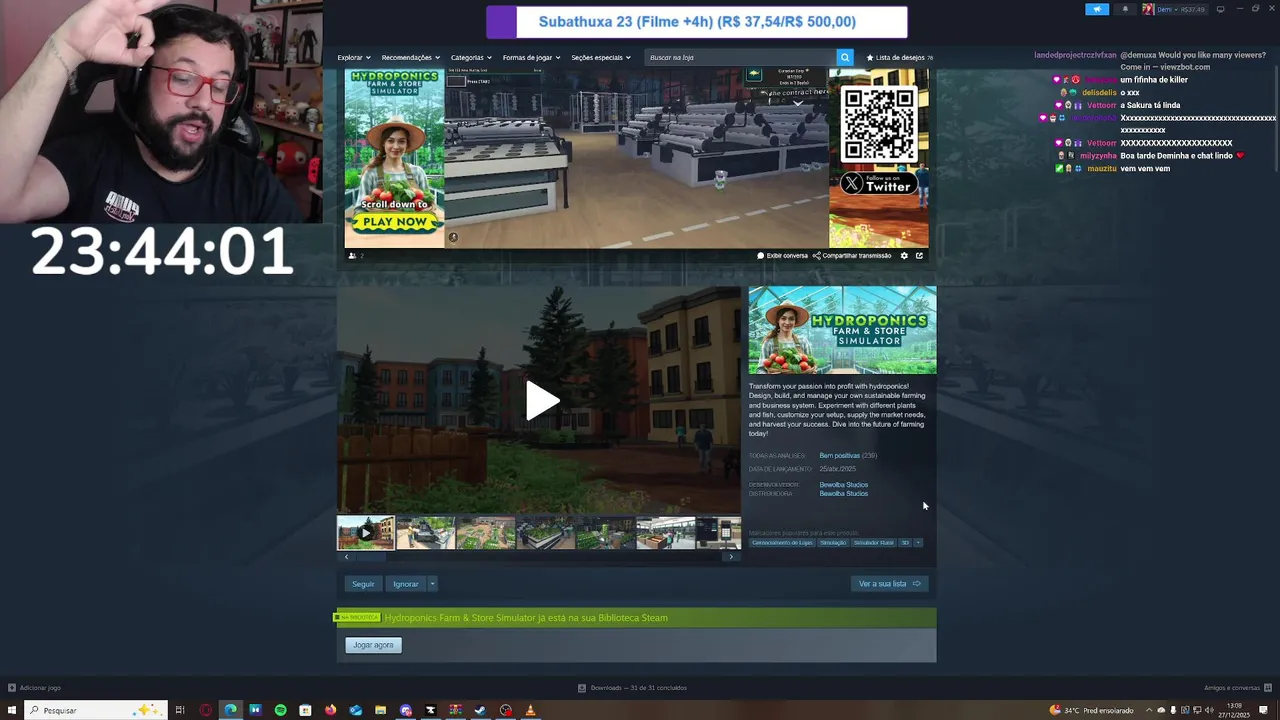Select the 3D tag
This screenshot has width=1280, height=720.
[905, 543]
